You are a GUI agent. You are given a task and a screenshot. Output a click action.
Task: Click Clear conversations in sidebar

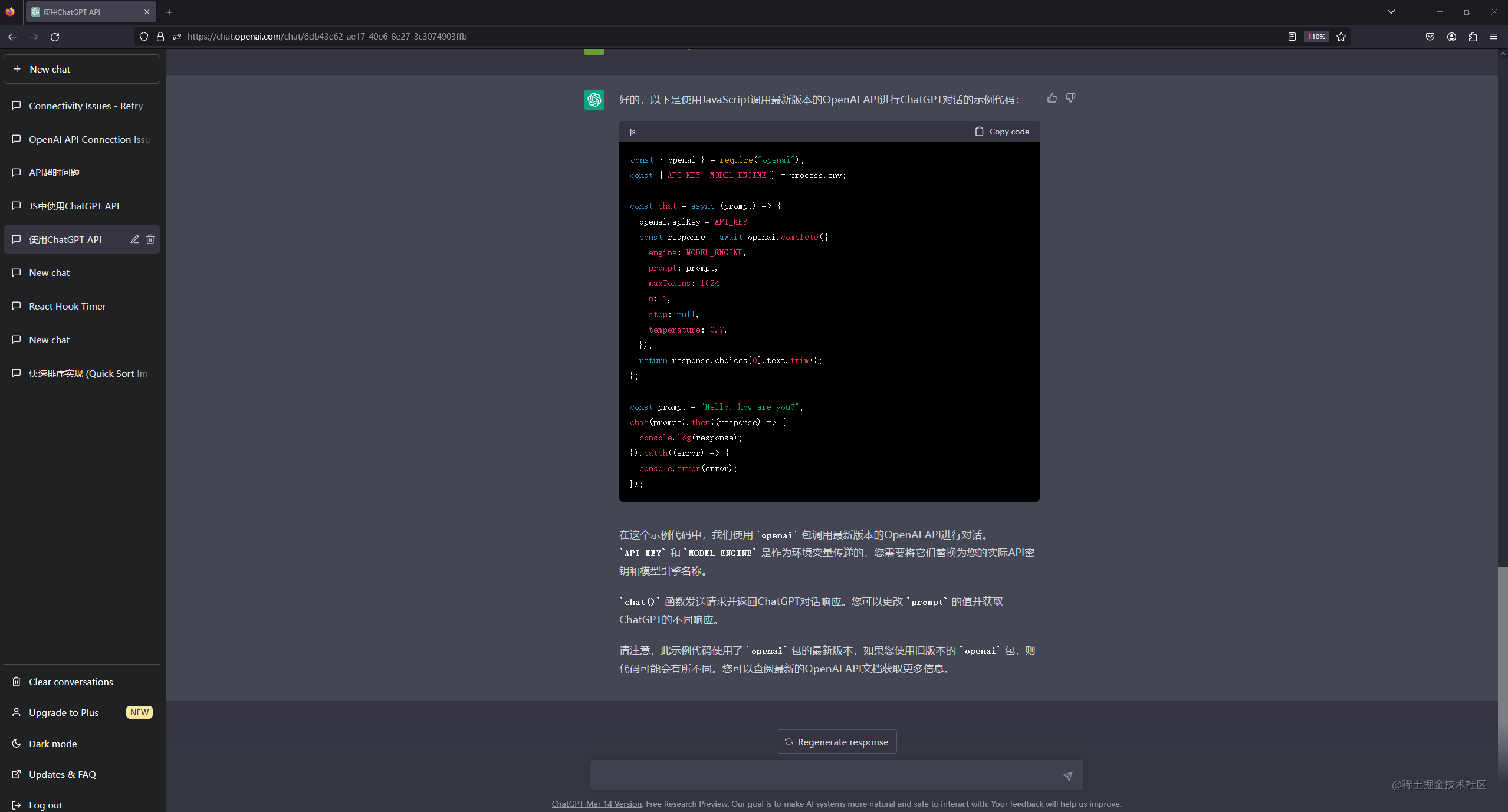click(x=82, y=682)
